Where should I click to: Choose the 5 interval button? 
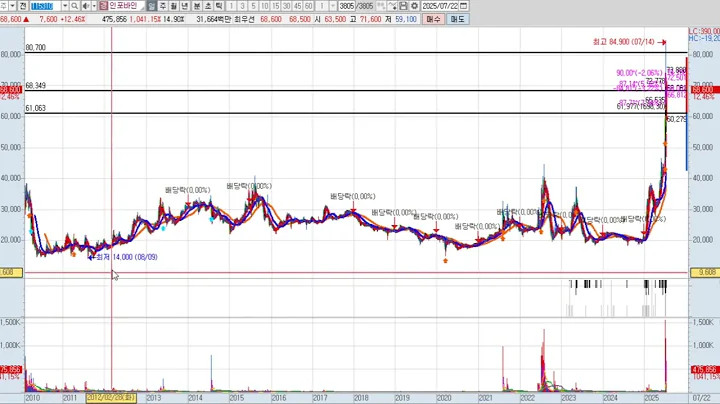(x=253, y=6)
